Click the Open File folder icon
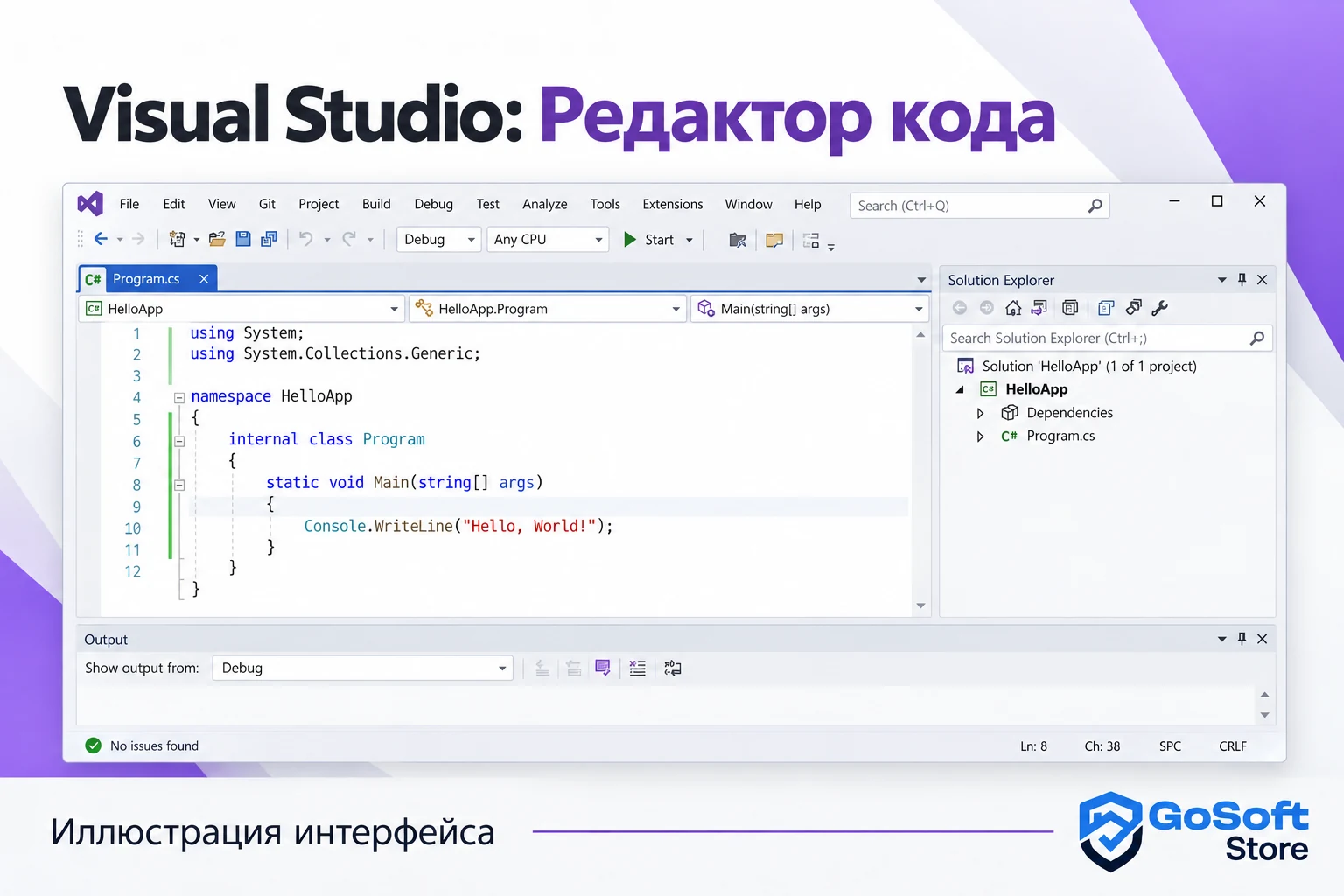1344x896 pixels. point(217,239)
